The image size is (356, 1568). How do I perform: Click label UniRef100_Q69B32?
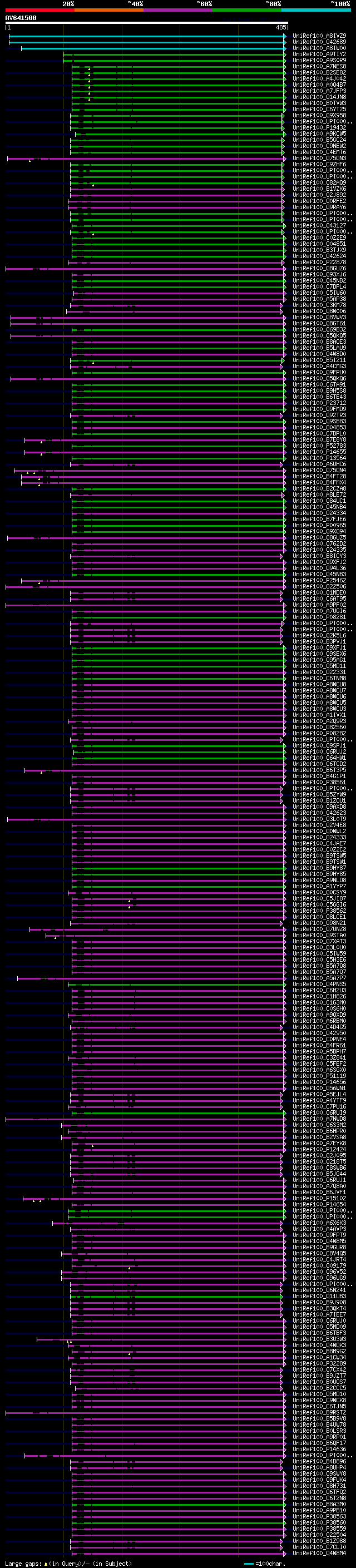point(319,329)
